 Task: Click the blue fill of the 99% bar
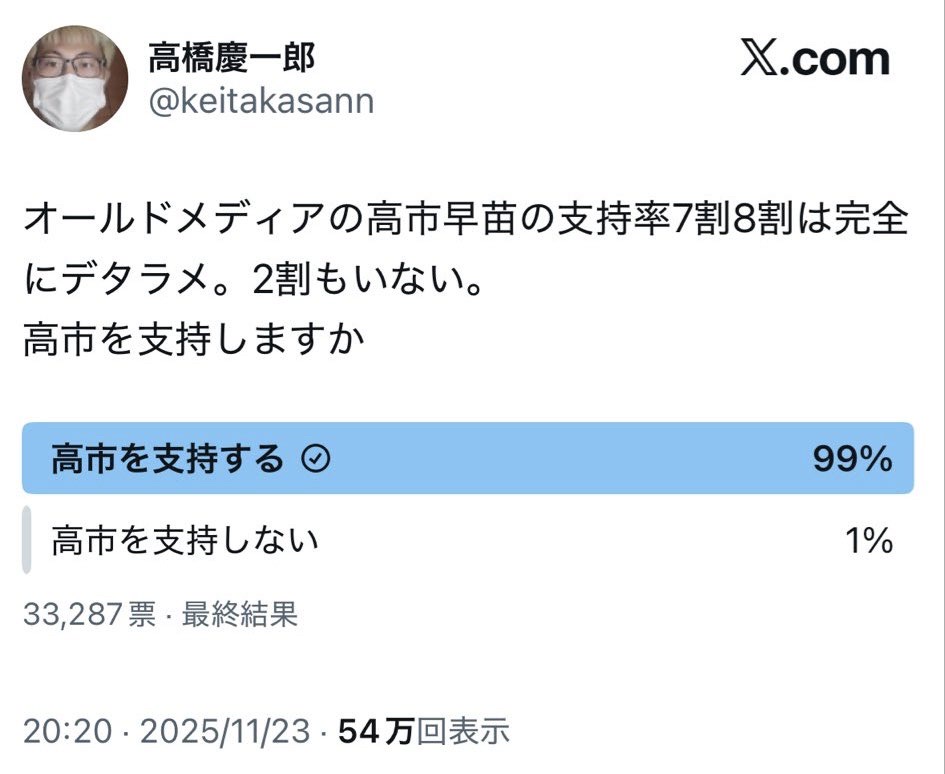(x=560, y=459)
